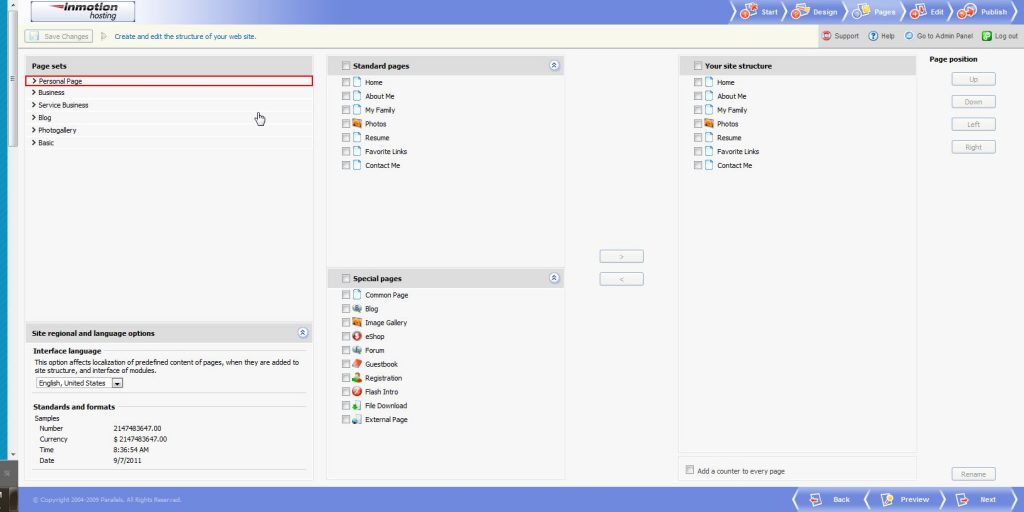Click the Blog icon in Special pages

[357, 308]
